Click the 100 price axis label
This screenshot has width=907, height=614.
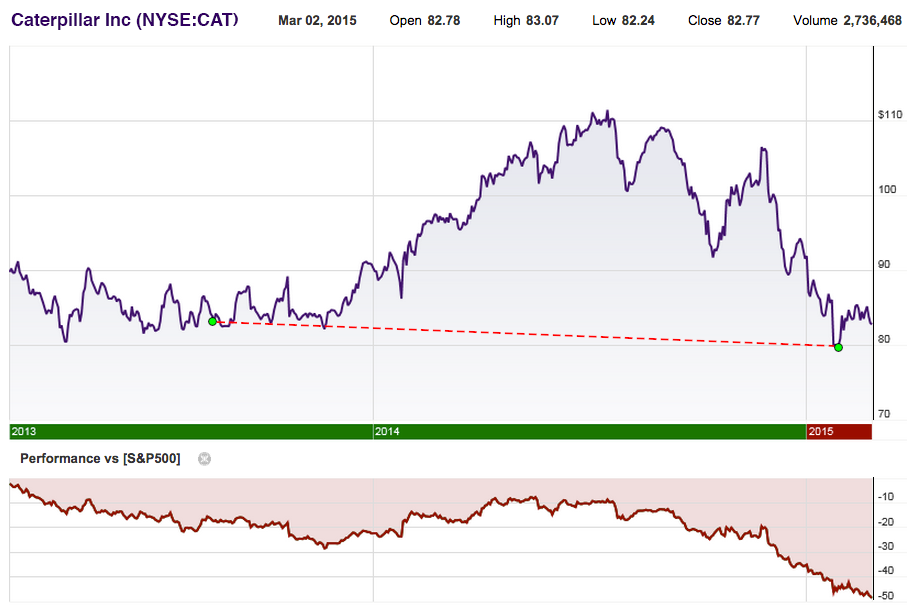click(887, 189)
